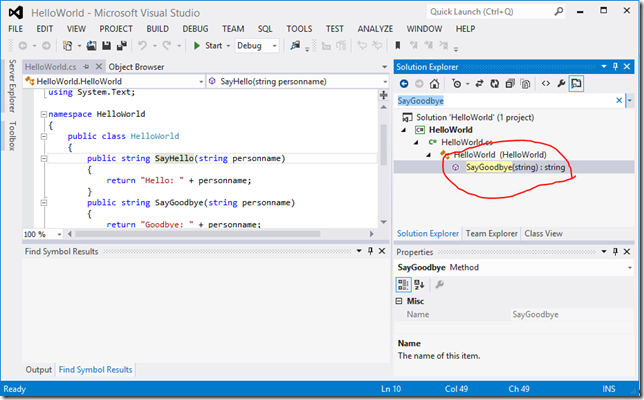Click the New Project toolbar icon
644x400 pixels.
(x=67, y=46)
